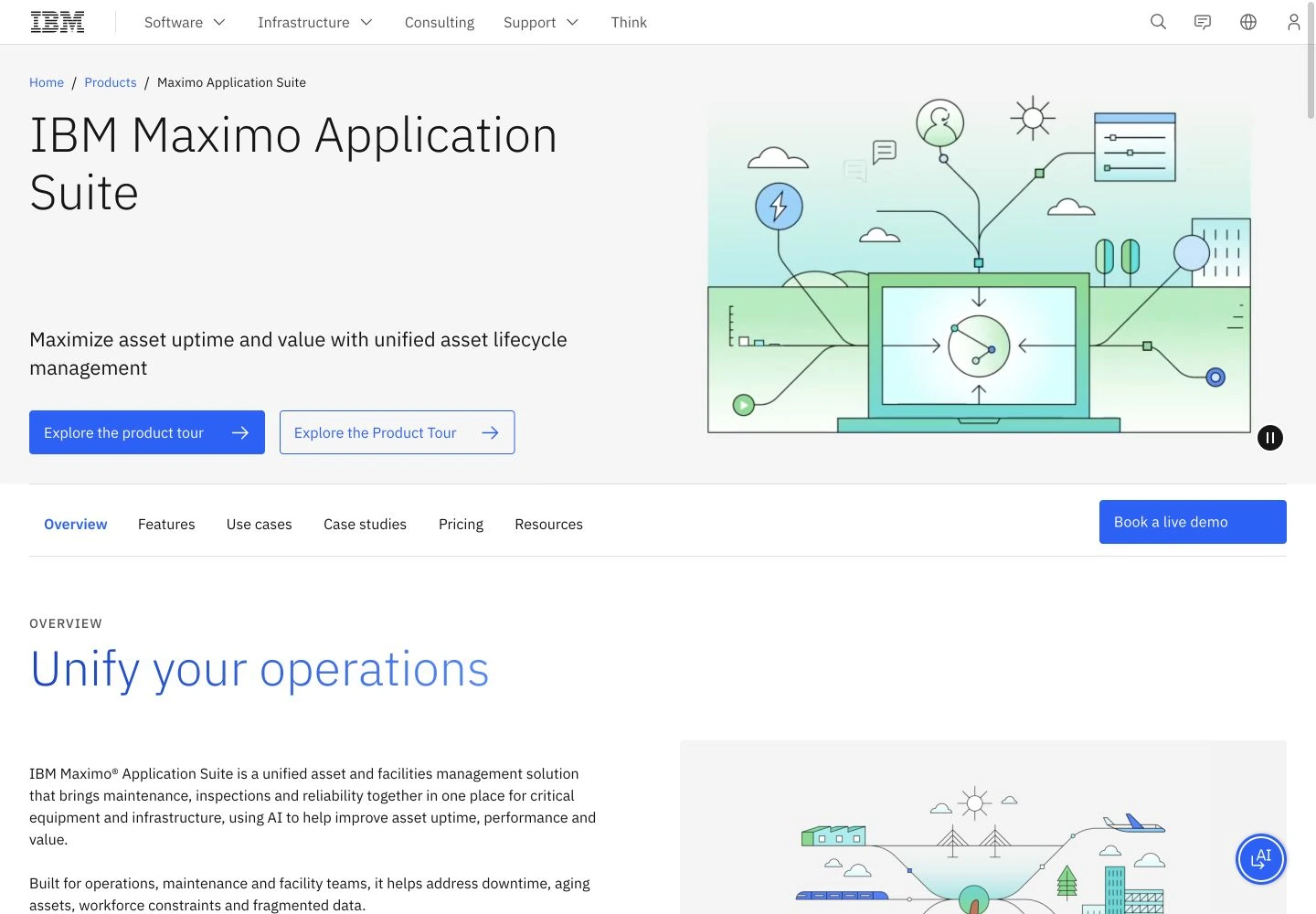The height and width of the screenshot is (914, 1316).
Task: Click the IBM logo
Action: [x=58, y=22]
